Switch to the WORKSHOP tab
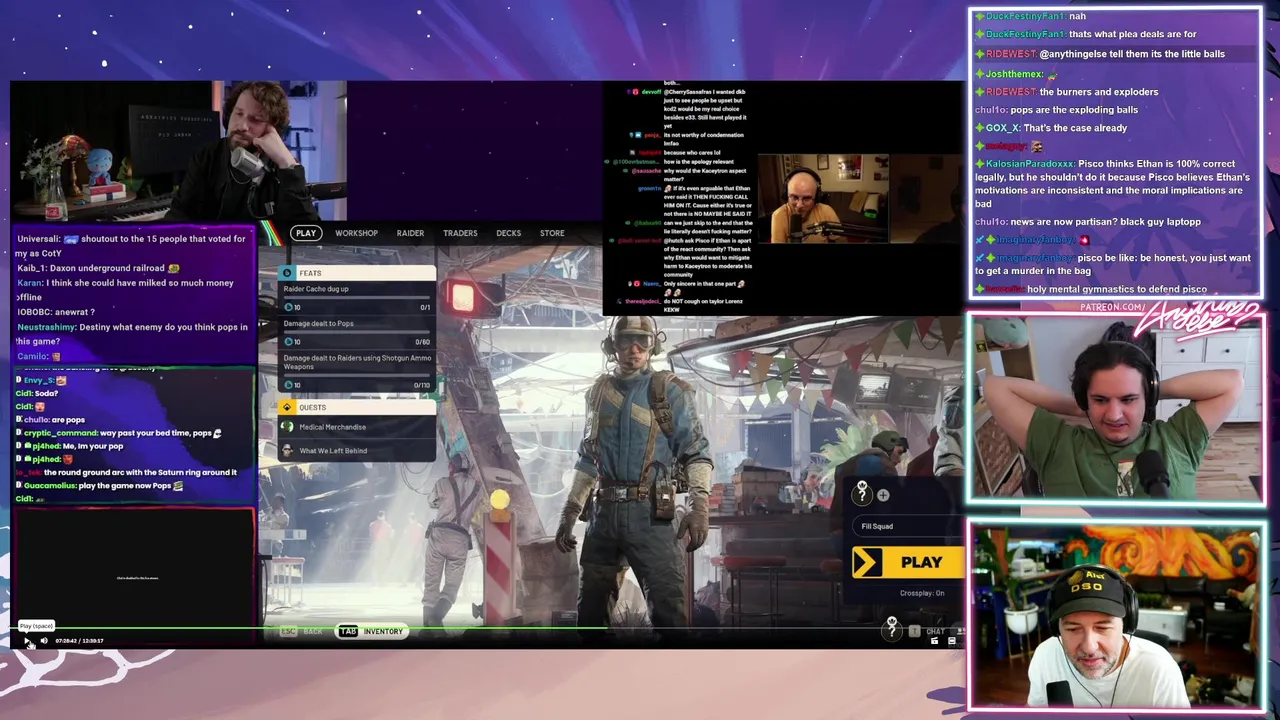Screen dimensions: 1280x720 click(x=356, y=233)
